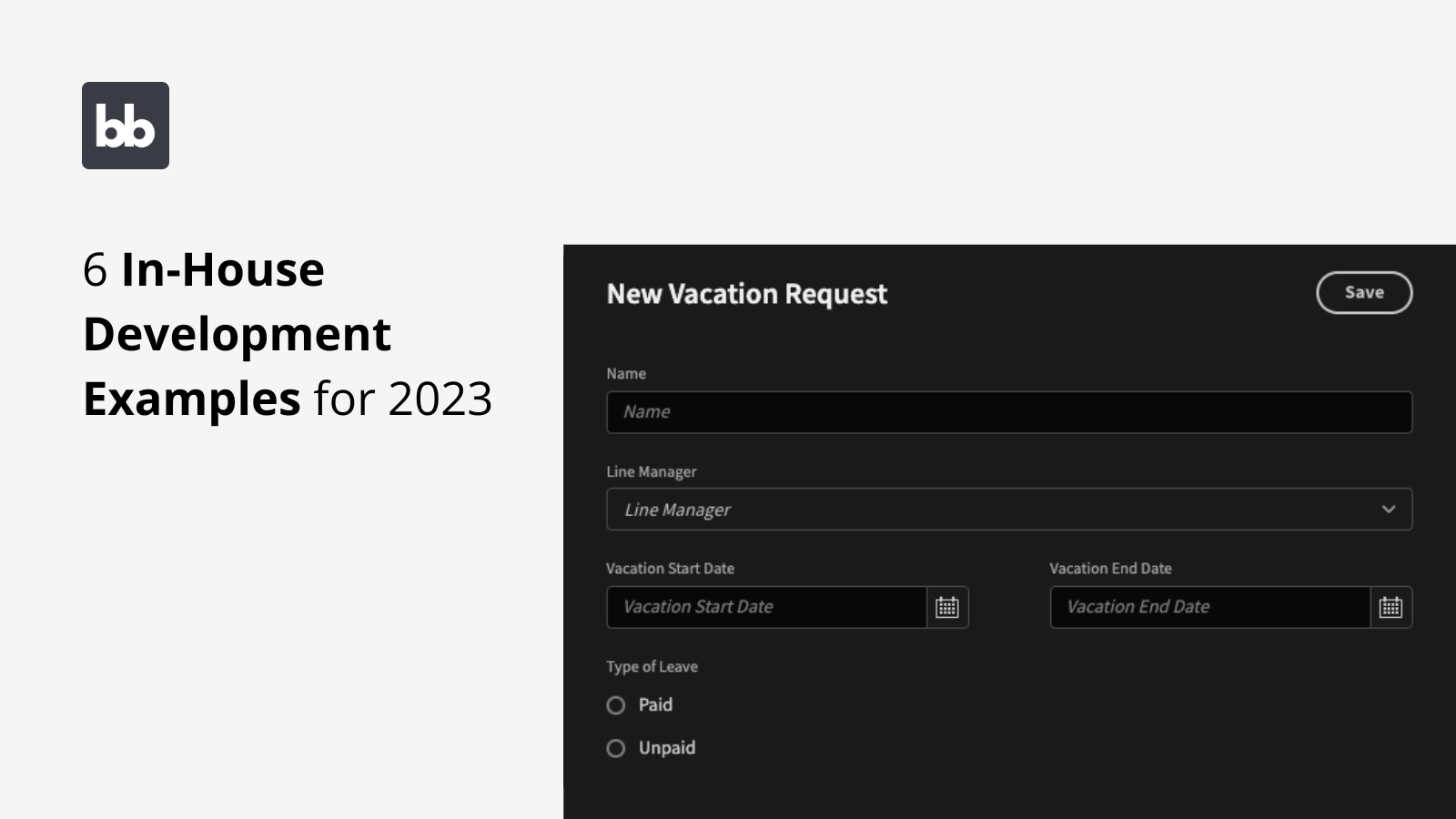Click the bb company logo

coord(125,126)
